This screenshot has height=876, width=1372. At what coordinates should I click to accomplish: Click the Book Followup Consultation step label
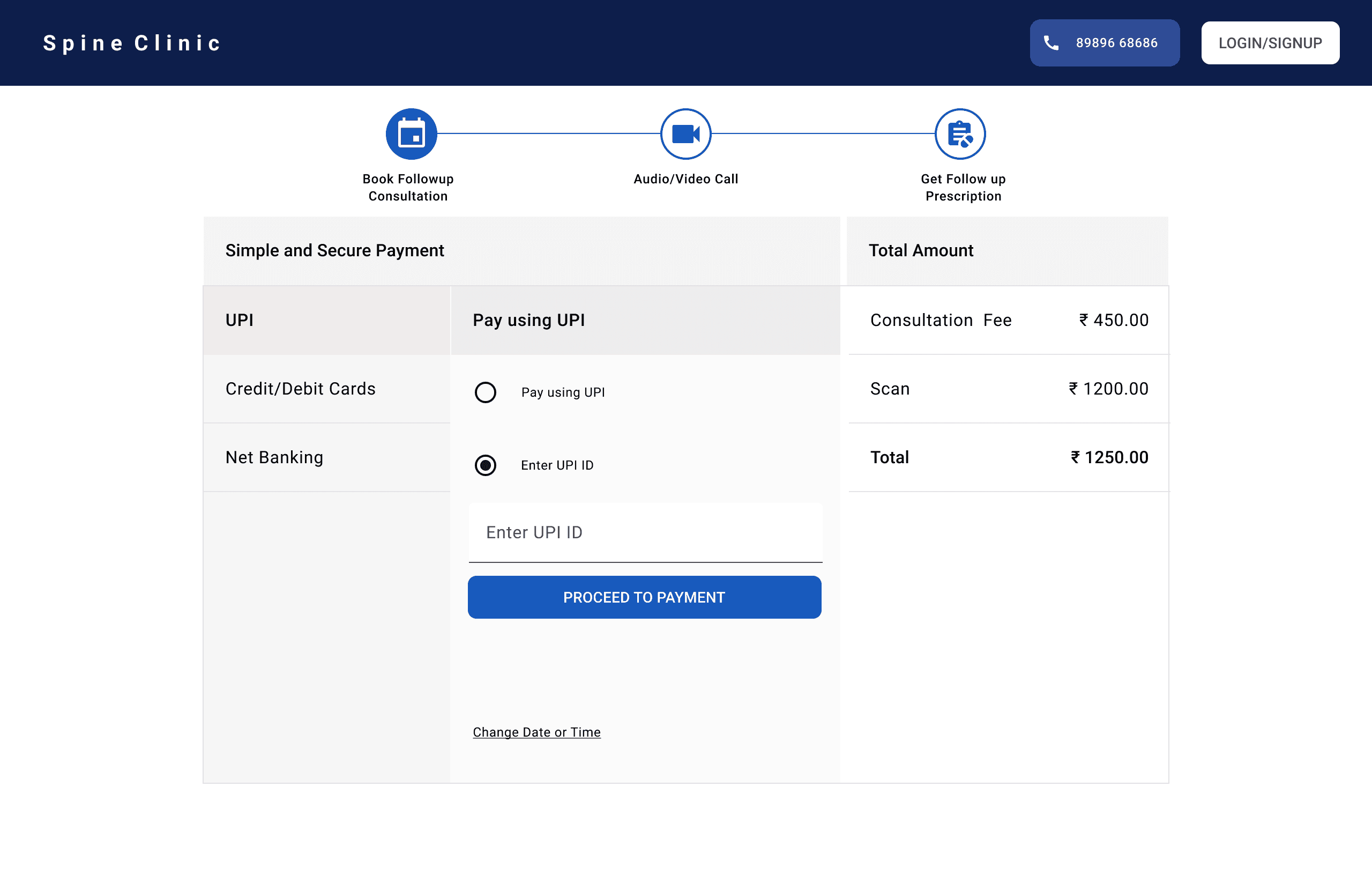[408, 187]
